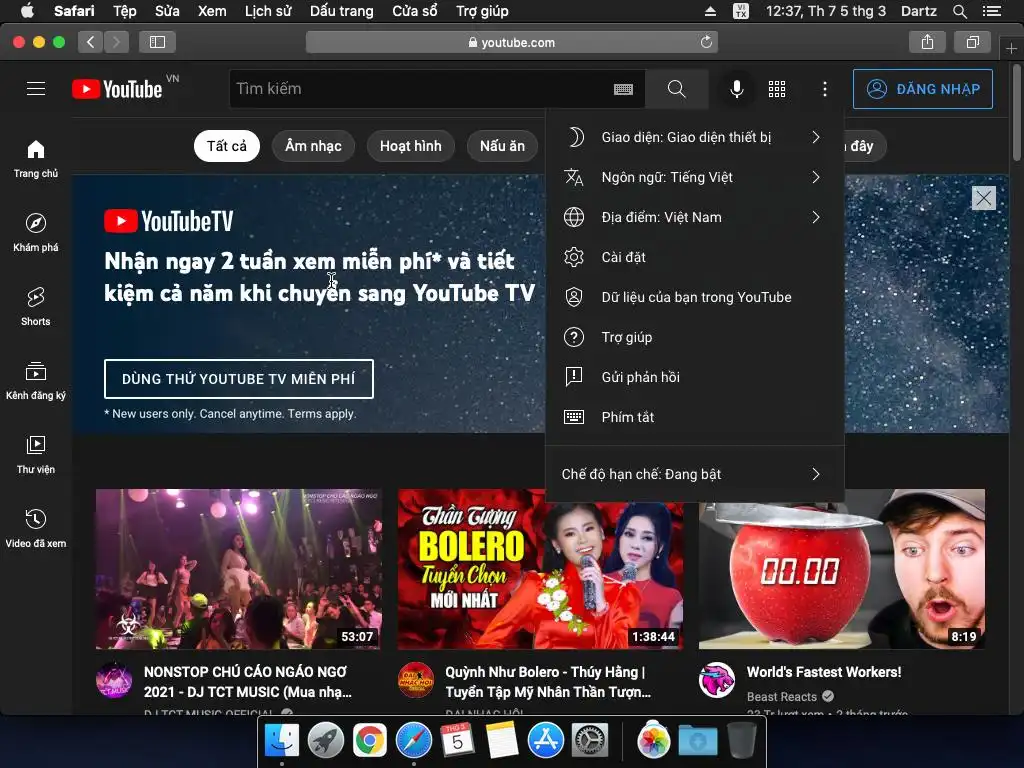Open Safari Tệp menu

point(125,11)
